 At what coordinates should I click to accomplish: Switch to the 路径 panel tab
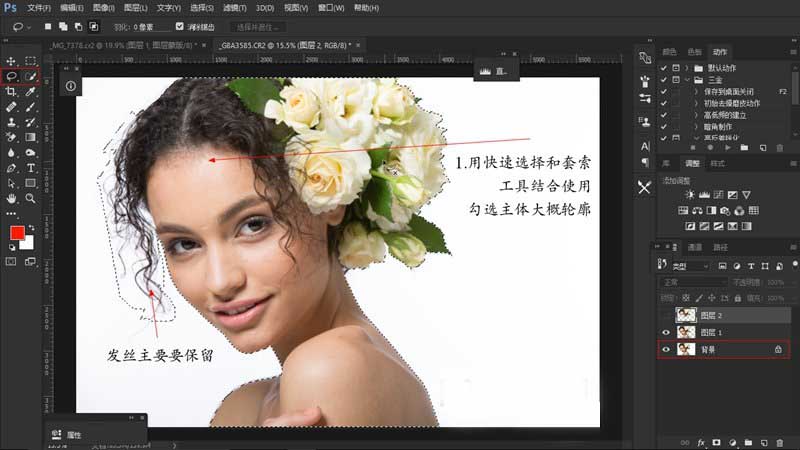[721, 246]
